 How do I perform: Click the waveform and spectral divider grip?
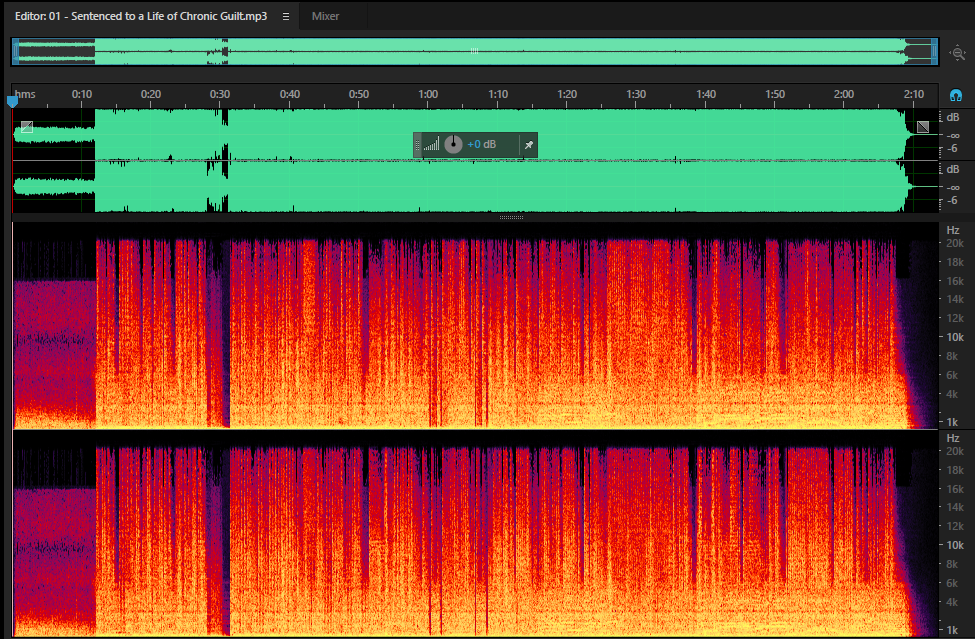[x=511, y=218]
